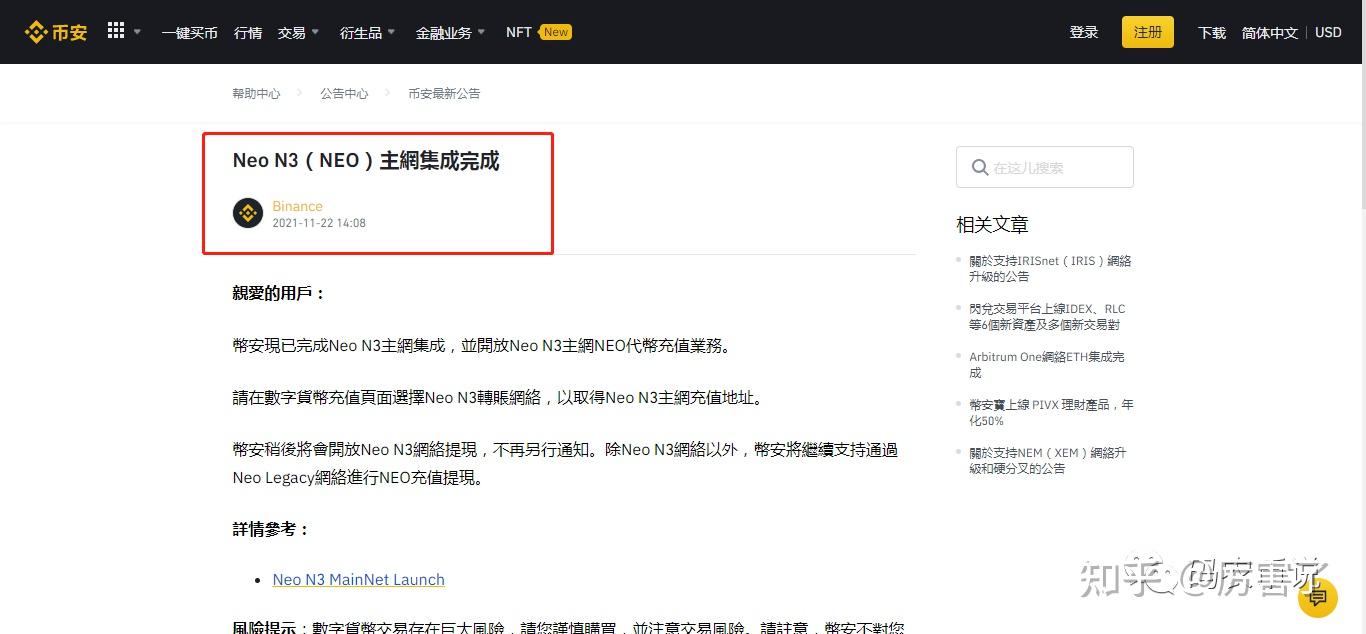Image resolution: width=1366 pixels, height=634 pixels.
Task: Click the article title Neo N3 主網集成完成
Action: (x=365, y=160)
